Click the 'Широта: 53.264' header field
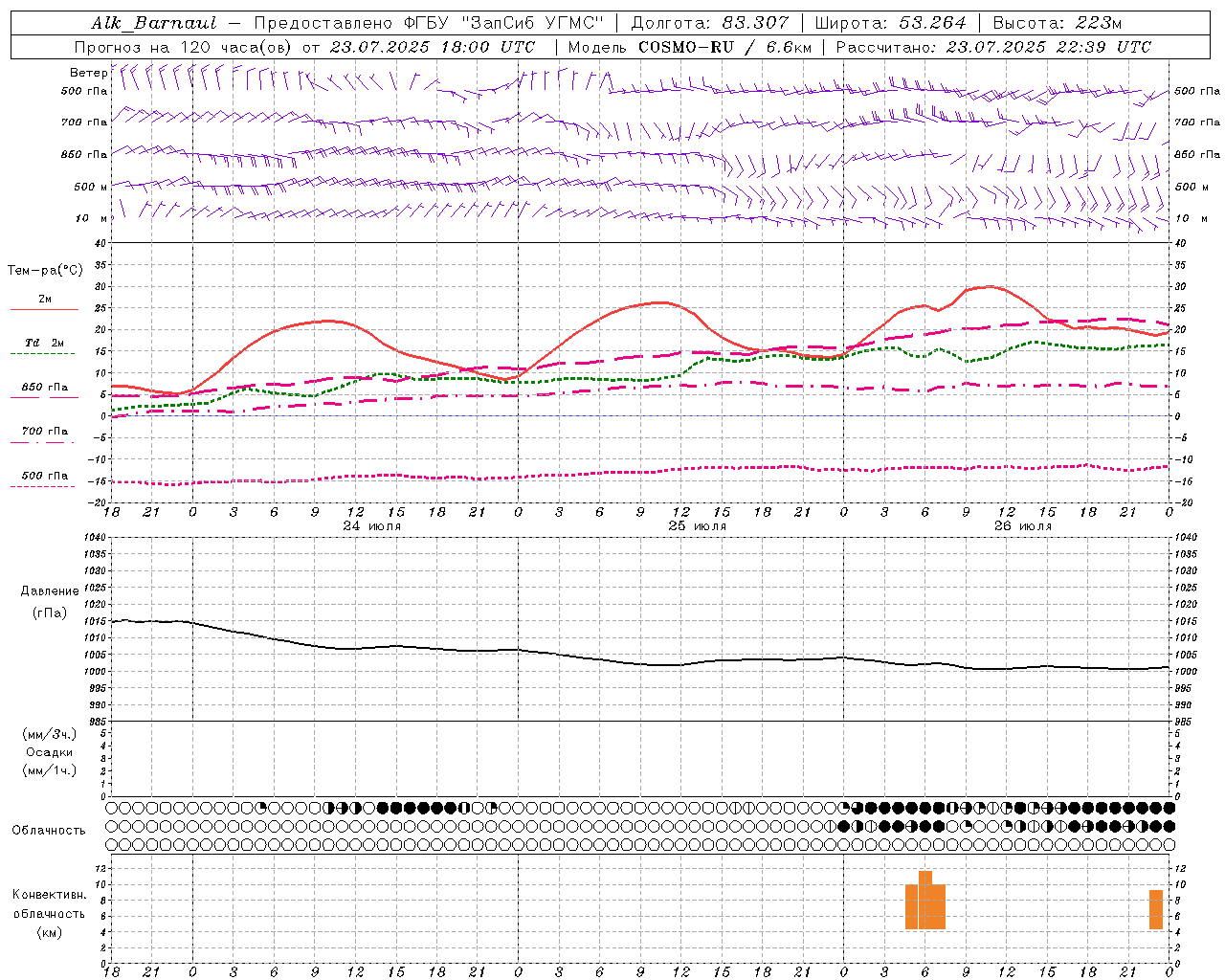The height and width of the screenshot is (980, 1225). point(891,23)
